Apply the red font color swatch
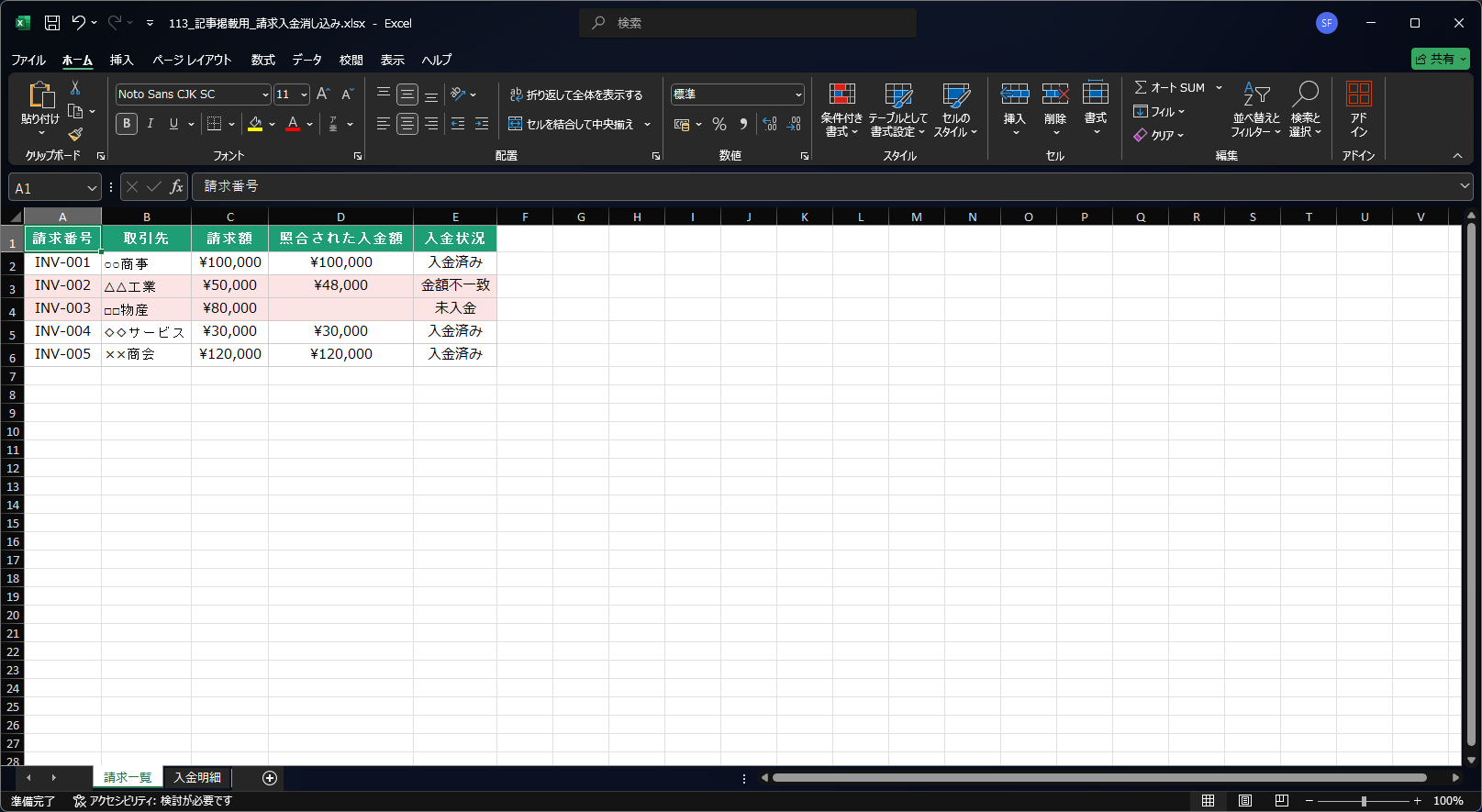 [x=293, y=124]
